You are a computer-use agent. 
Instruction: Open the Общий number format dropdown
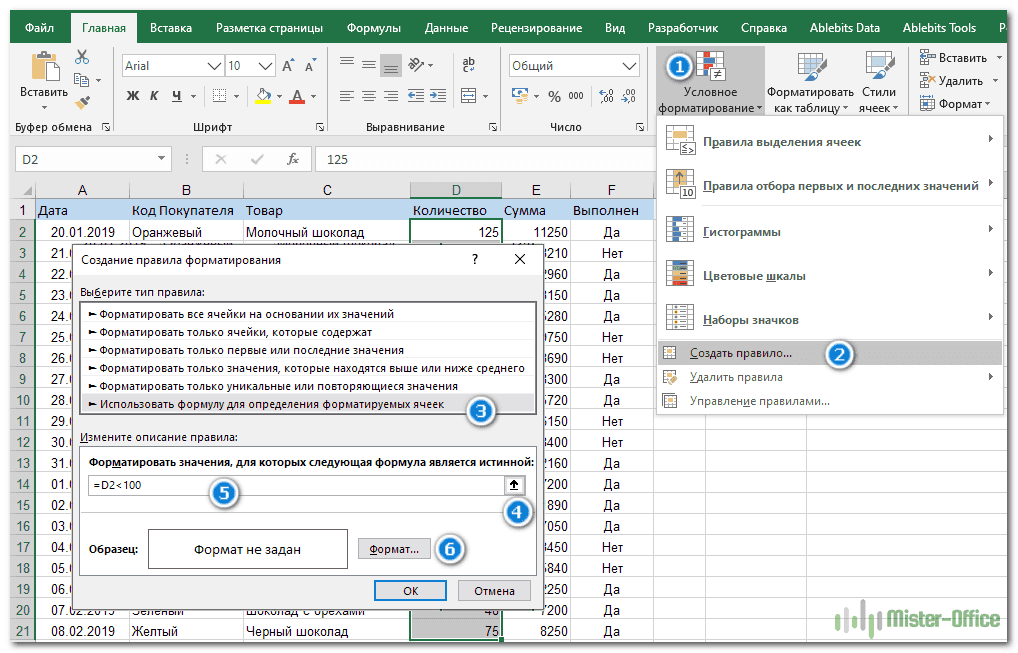(x=627, y=66)
